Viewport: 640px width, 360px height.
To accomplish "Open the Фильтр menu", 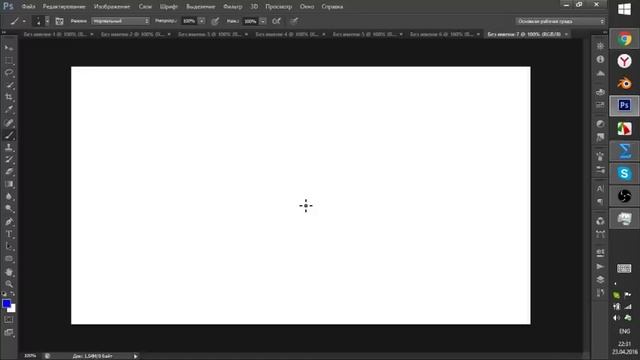I will point(233,7).
